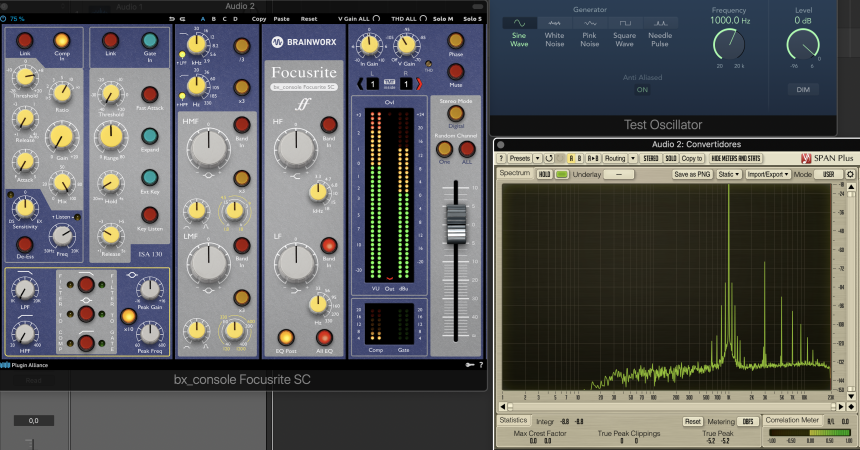
Task: Click the Anti Aliased ON button
Action: (642, 89)
